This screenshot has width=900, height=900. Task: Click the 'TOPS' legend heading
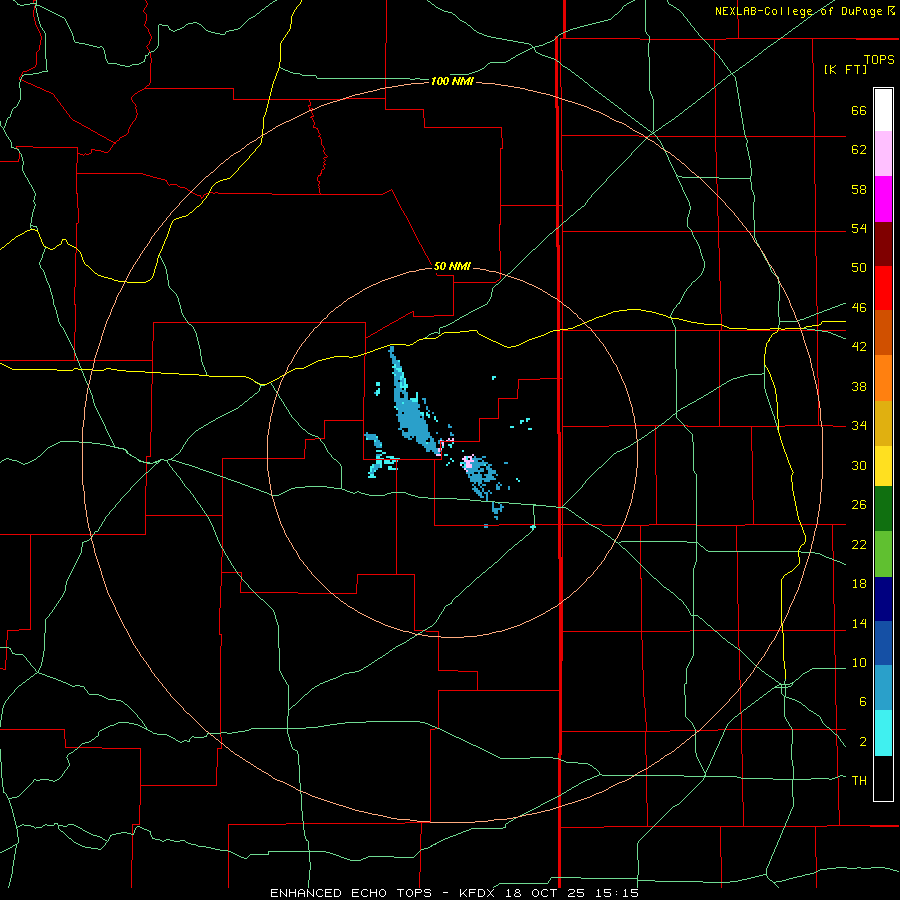coord(879,59)
